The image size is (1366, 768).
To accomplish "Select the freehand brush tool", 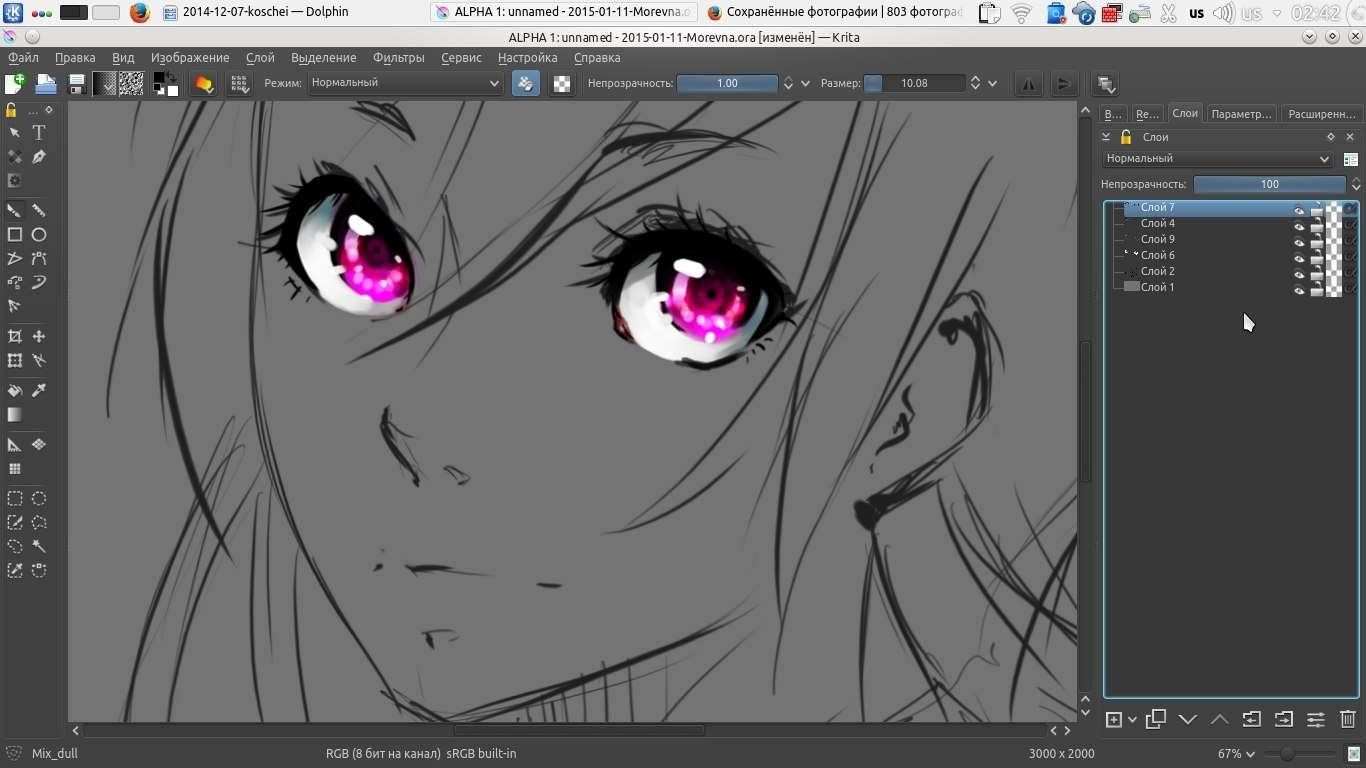I will [14, 211].
